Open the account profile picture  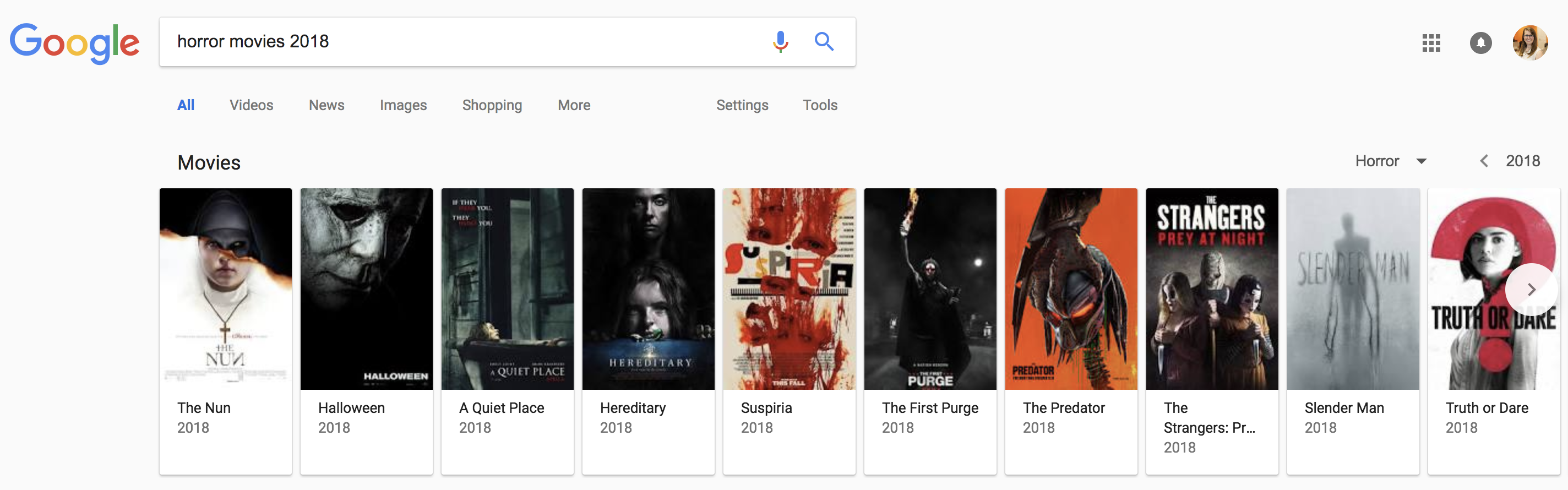click(x=1529, y=42)
